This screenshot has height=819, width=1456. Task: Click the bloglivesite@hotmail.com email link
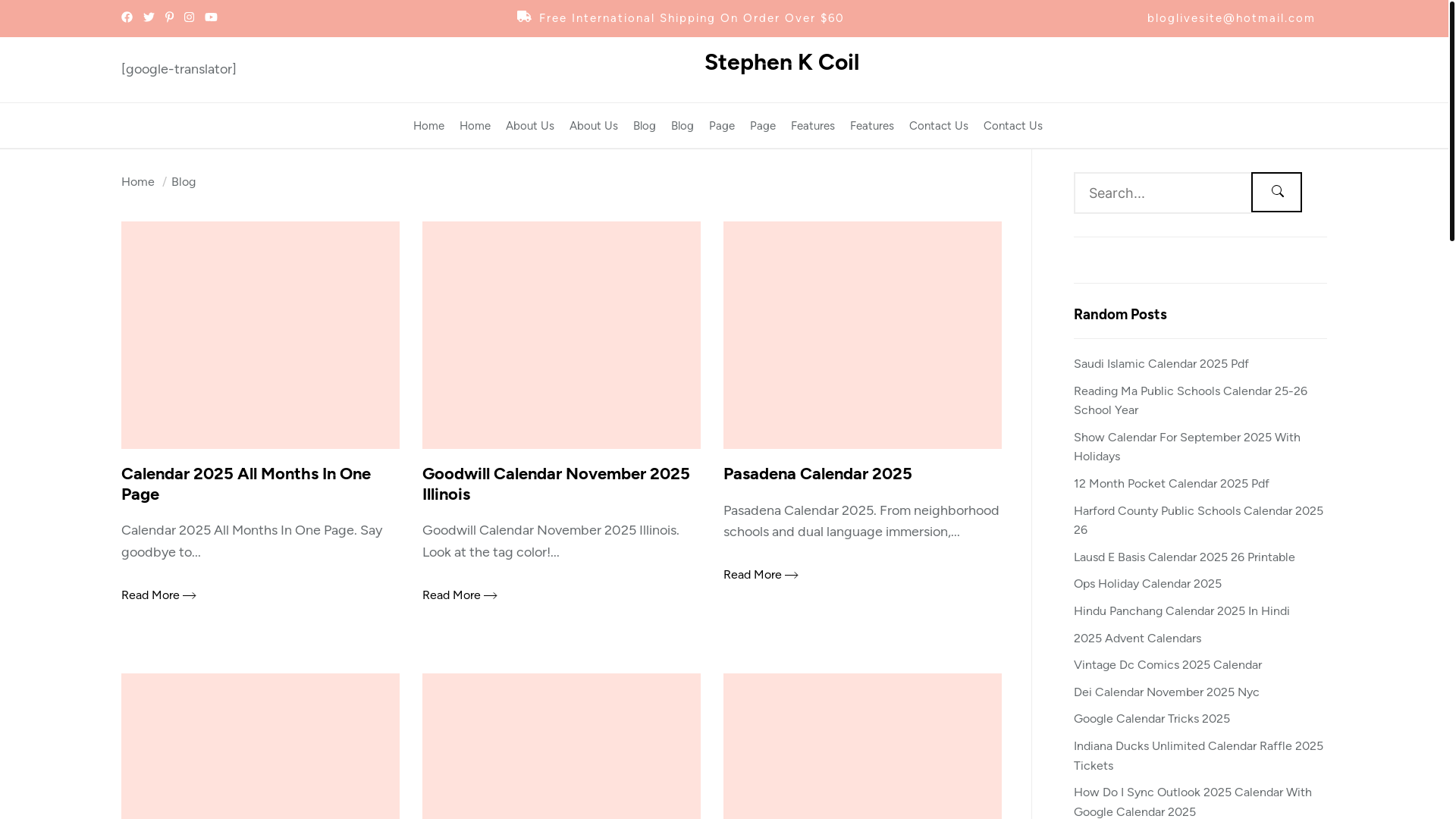tap(1231, 18)
